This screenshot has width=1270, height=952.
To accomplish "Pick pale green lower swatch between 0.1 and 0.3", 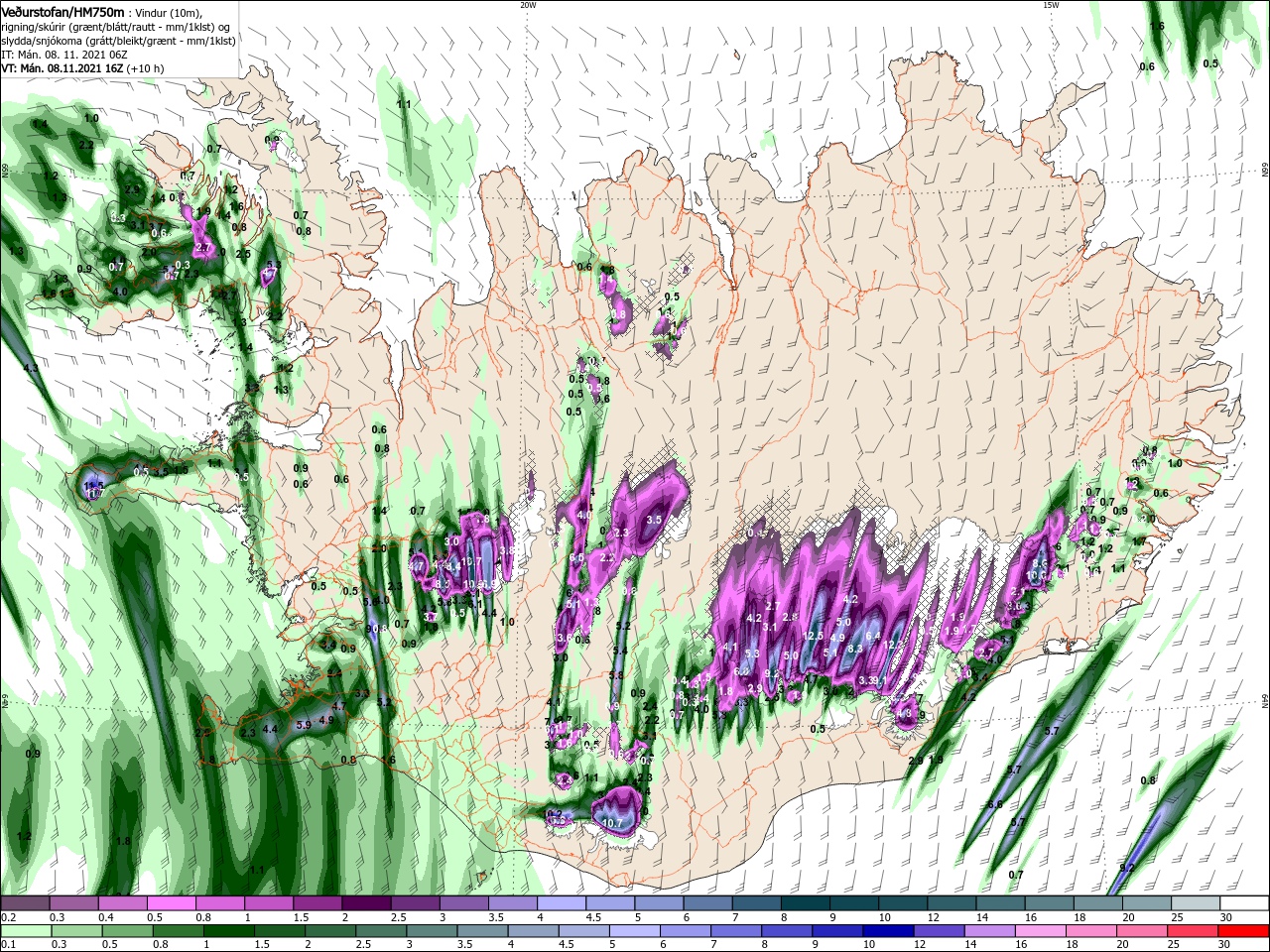I will (25, 931).
